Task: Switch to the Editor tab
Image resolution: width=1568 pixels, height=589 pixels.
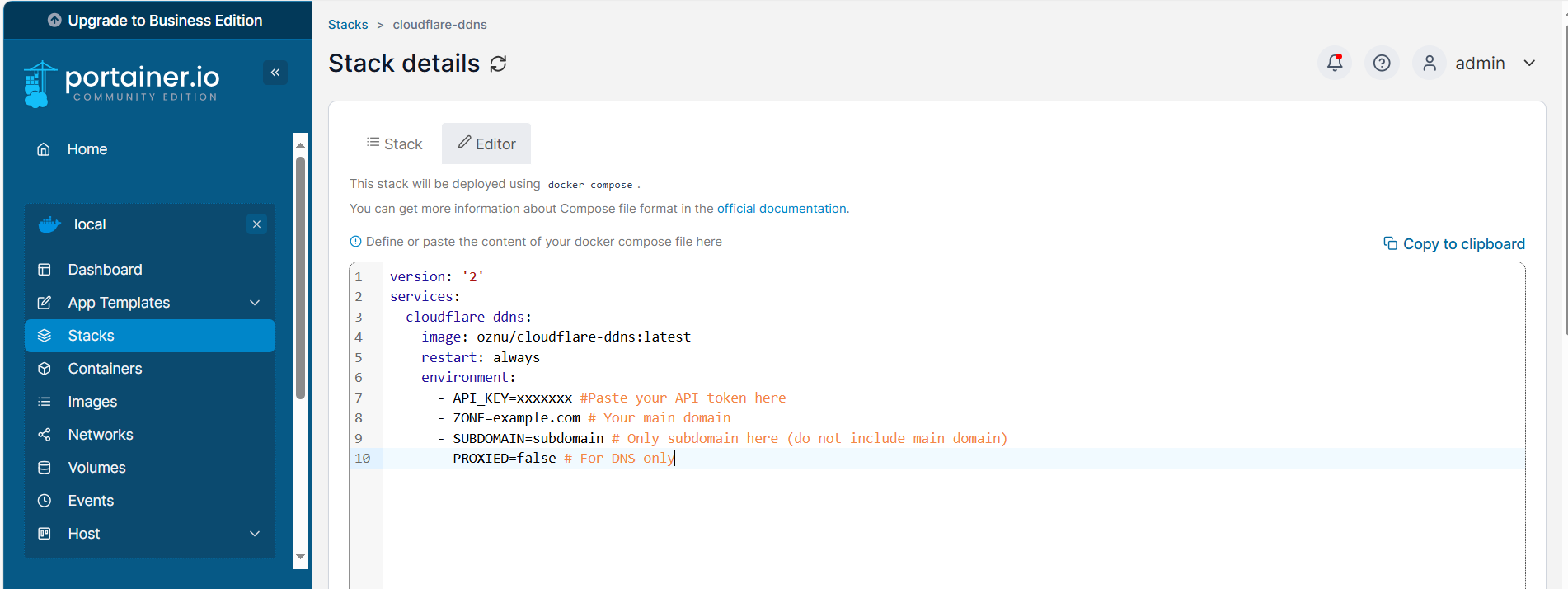Action: tap(486, 144)
